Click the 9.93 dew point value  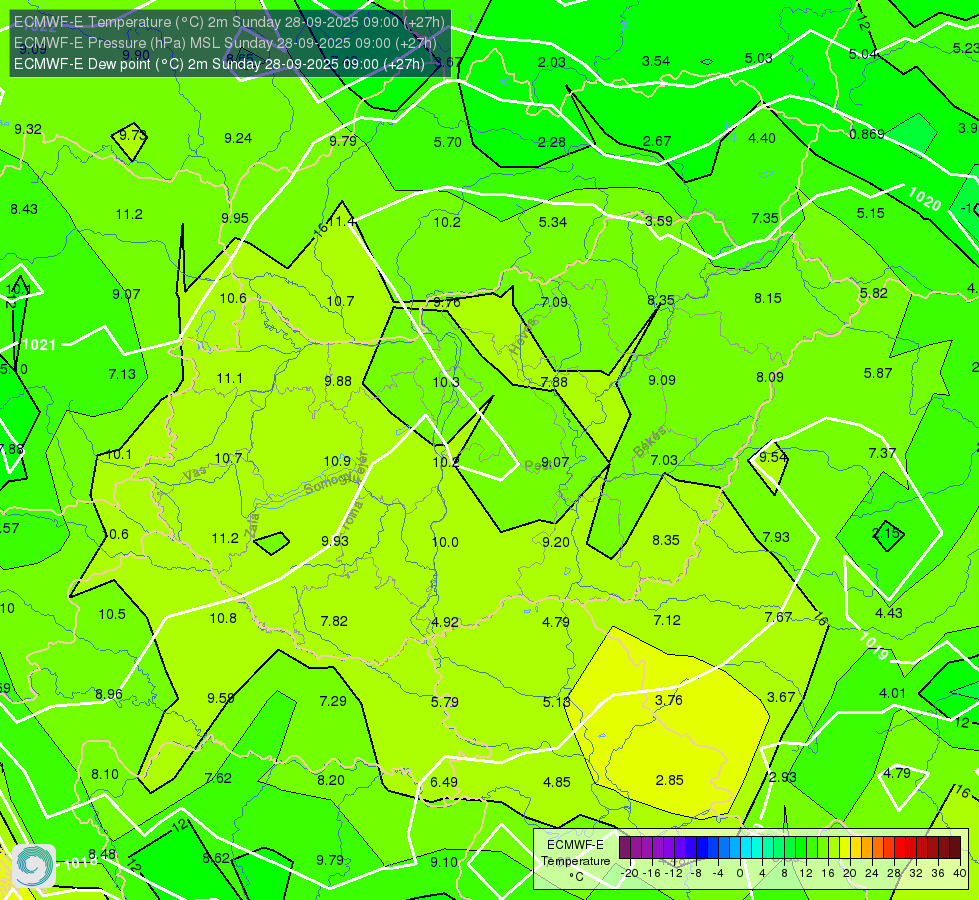click(335, 541)
